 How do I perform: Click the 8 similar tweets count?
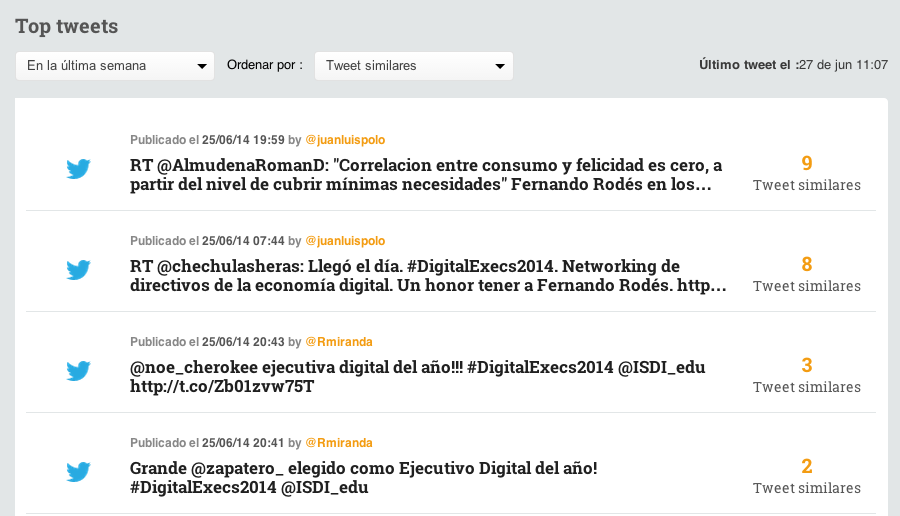806,265
